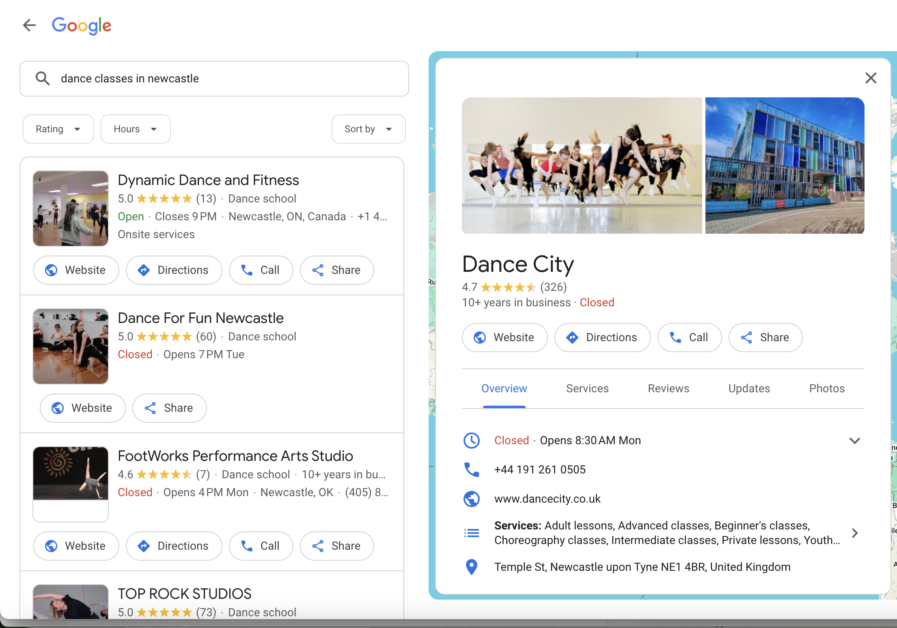The height and width of the screenshot is (628, 897).
Task: Share the FootWorks Performance Arts Studio listing
Action: tap(337, 546)
